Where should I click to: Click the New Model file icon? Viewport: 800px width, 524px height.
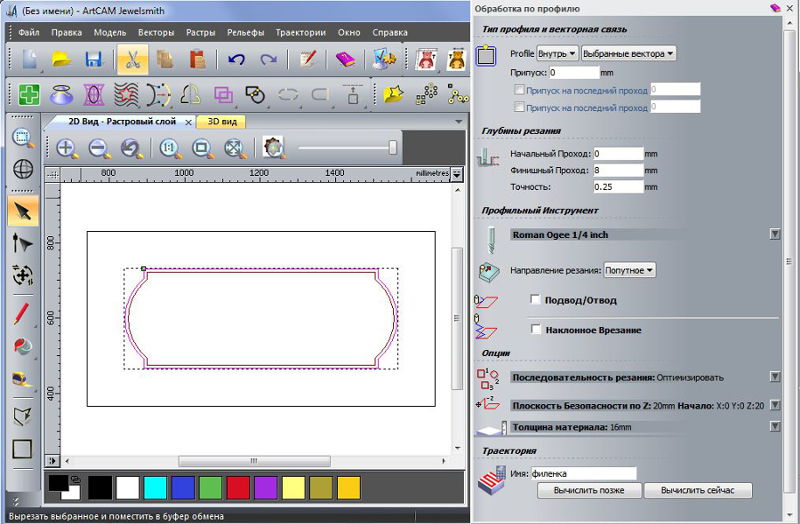pyautogui.click(x=29, y=60)
